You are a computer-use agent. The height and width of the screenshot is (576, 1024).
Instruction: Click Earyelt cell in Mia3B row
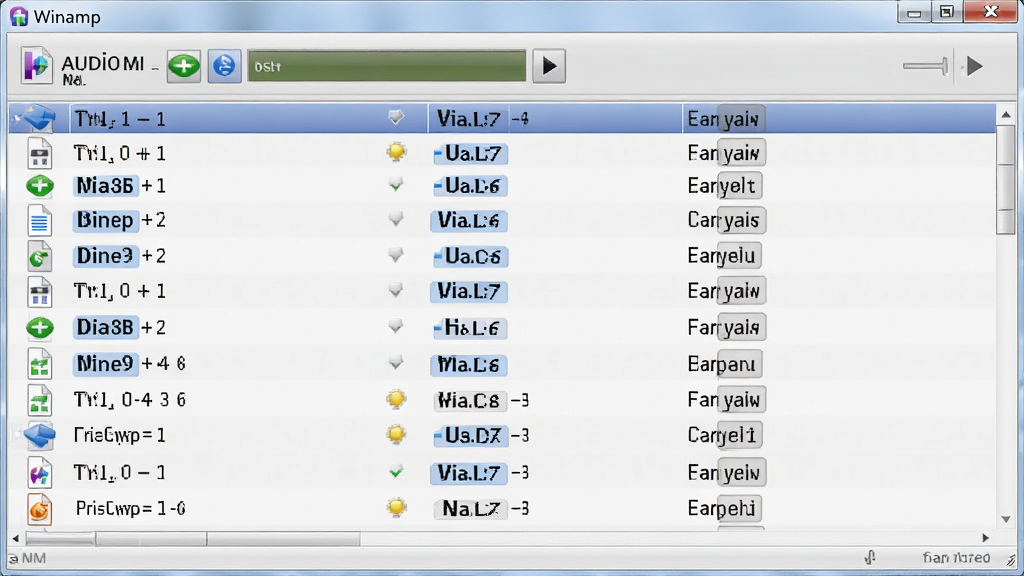724,186
